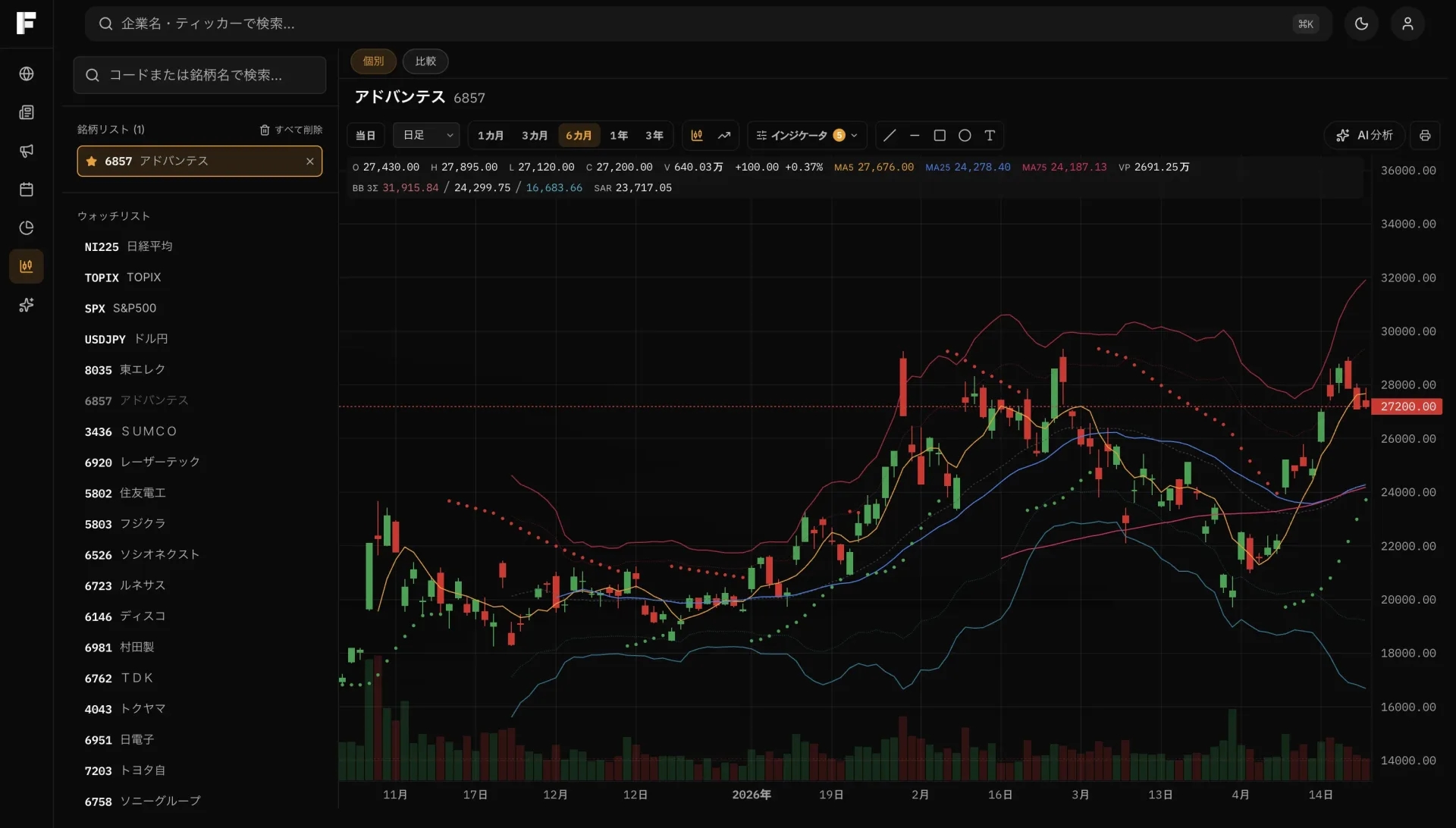This screenshot has height=828, width=1456.
Task: Select the trend line drawing tool
Action: pos(890,136)
